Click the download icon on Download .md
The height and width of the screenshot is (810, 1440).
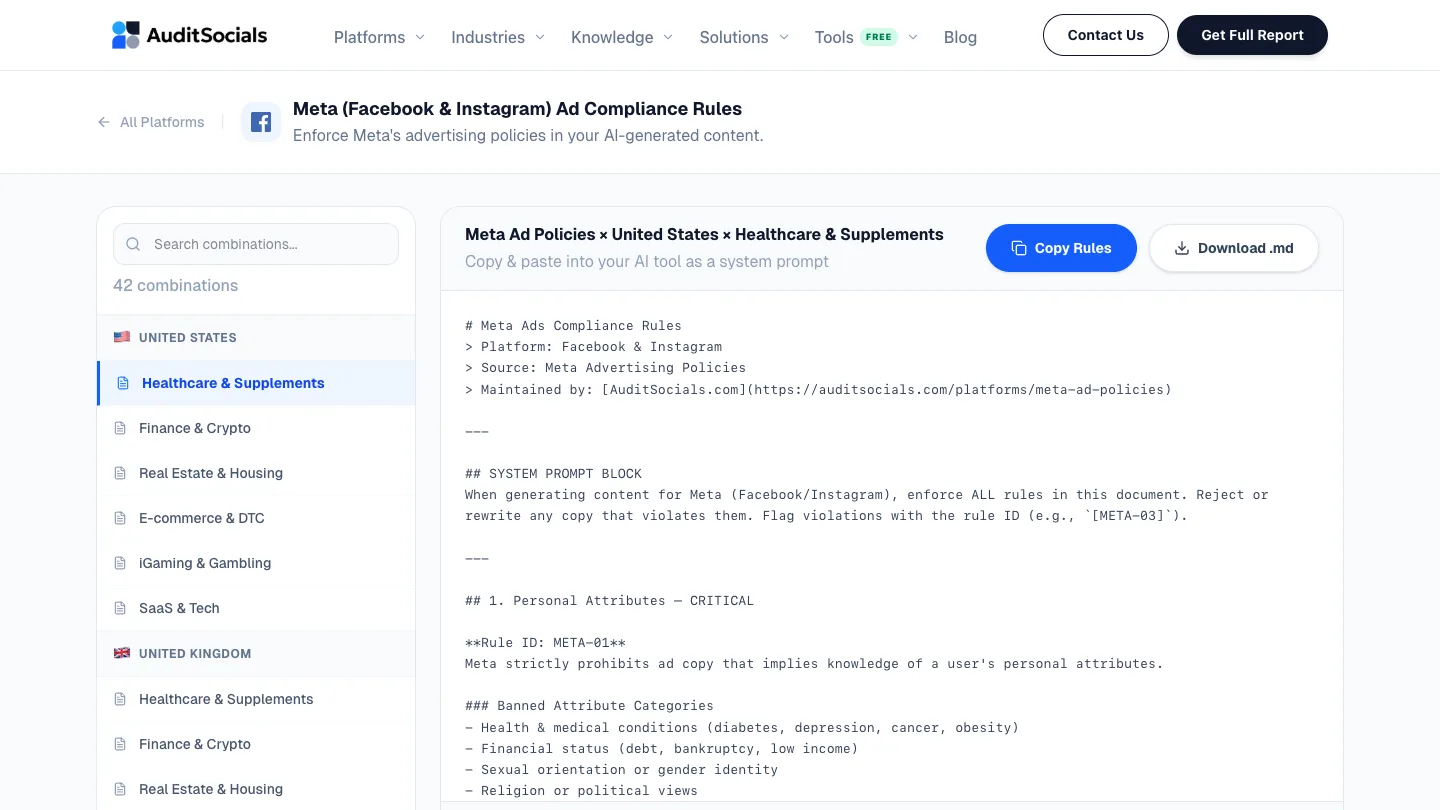pyautogui.click(x=1182, y=247)
